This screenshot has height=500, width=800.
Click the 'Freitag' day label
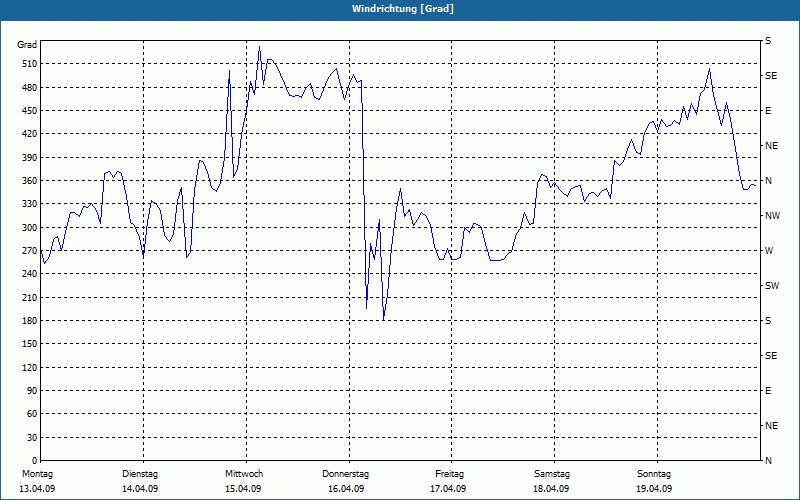(x=449, y=474)
